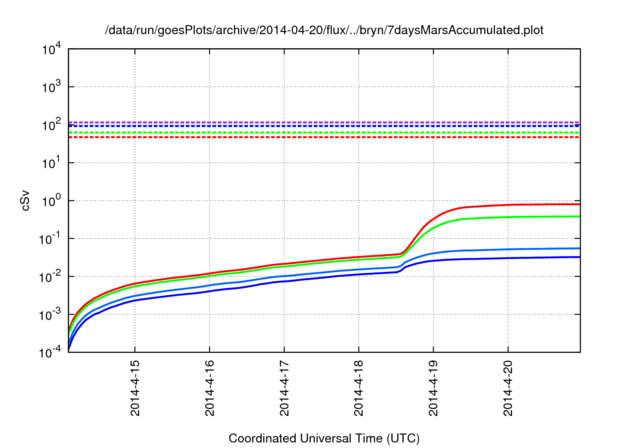640x448 pixels.
Task: Click the 10^3 y-axis tick label
Action: [51, 87]
